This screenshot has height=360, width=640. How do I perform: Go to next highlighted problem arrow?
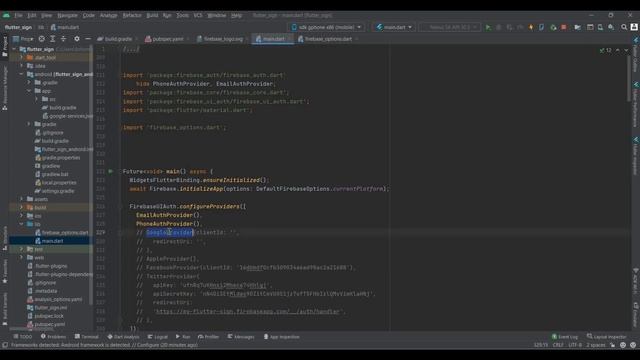tap(627, 50)
